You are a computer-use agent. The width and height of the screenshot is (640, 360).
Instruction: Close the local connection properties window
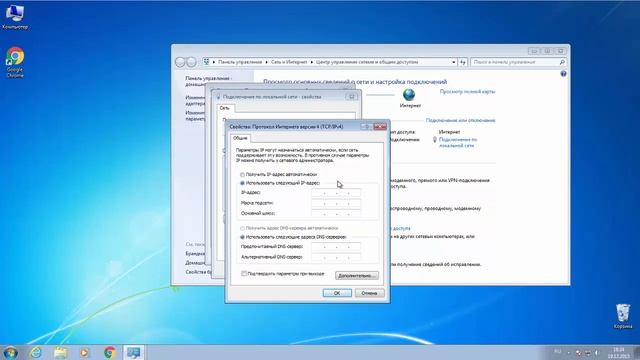[352, 97]
